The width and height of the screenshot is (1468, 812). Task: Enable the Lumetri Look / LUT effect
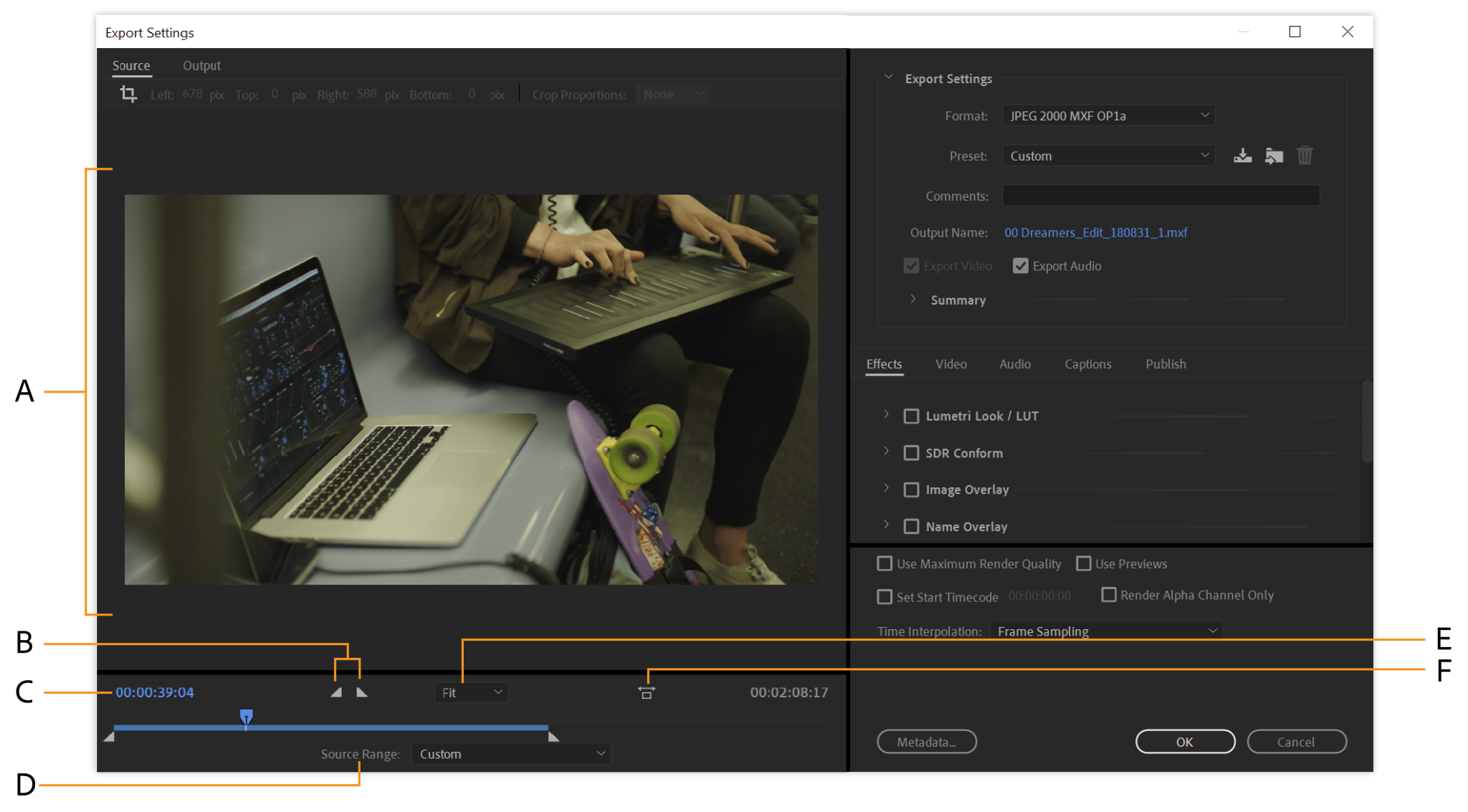pos(911,416)
